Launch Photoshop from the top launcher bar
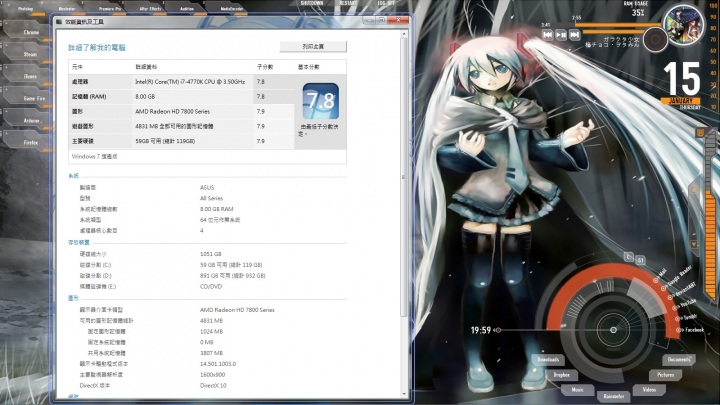720x405 pixels. (25, 9)
